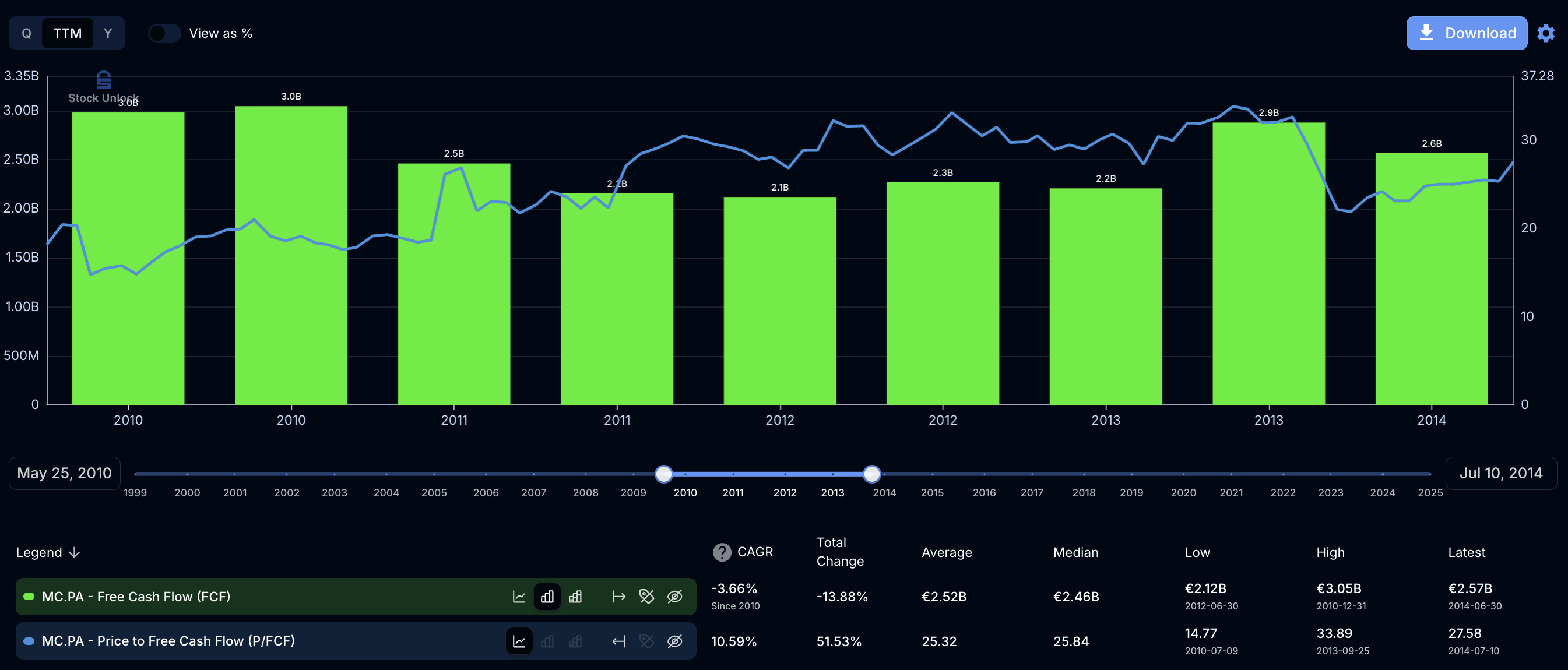Select the MC.PA - Price to Free Cash Flow legend label
The height and width of the screenshot is (670, 1568).
coord(168,641)
